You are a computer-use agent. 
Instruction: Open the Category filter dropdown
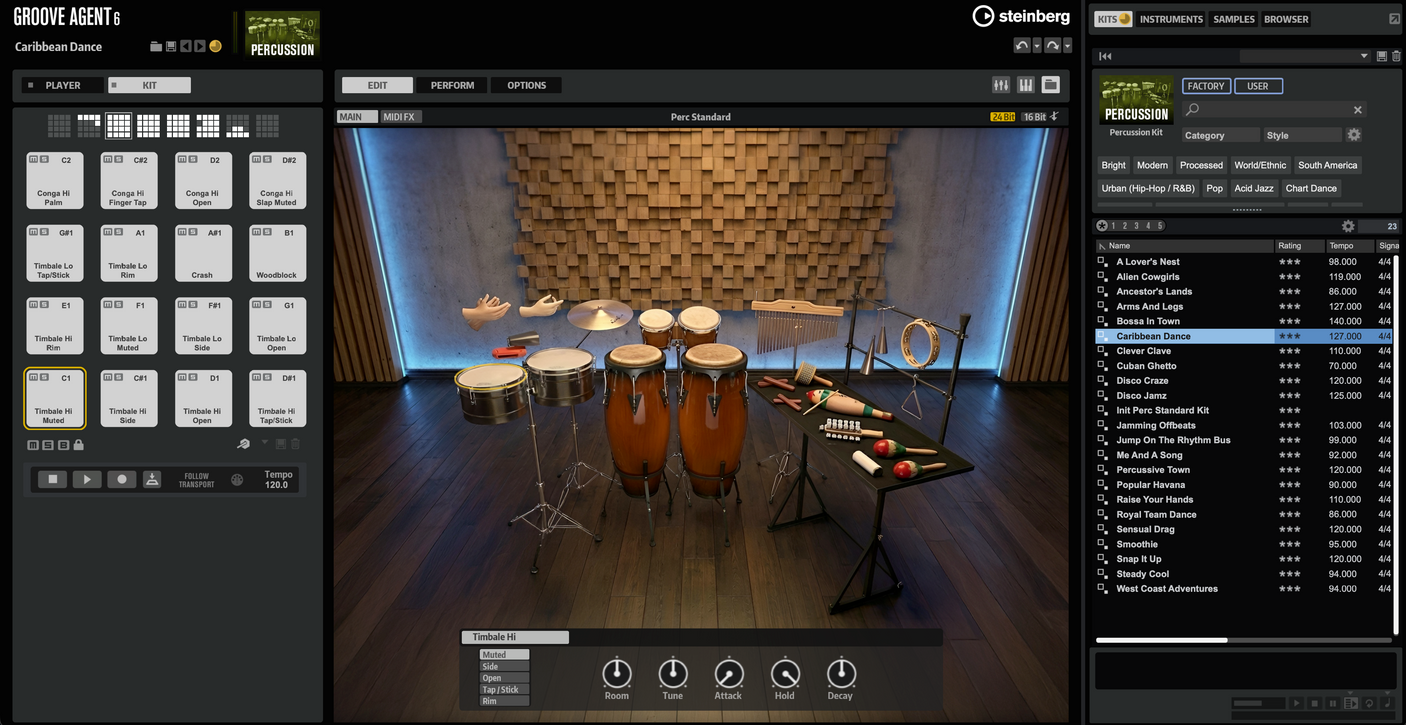(1220, 134)
